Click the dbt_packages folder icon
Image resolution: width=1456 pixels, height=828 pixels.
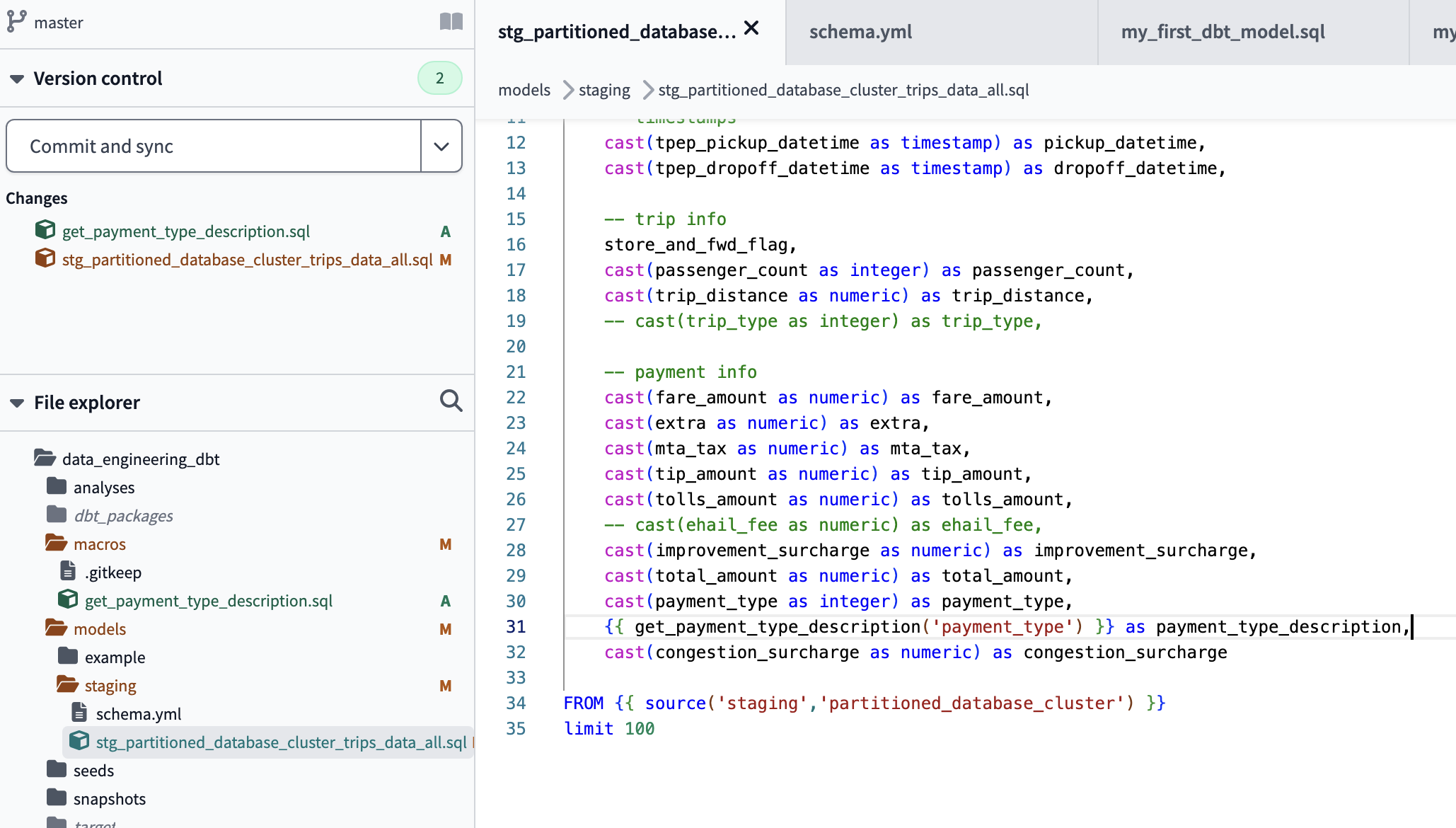click(x=57, y=514)
